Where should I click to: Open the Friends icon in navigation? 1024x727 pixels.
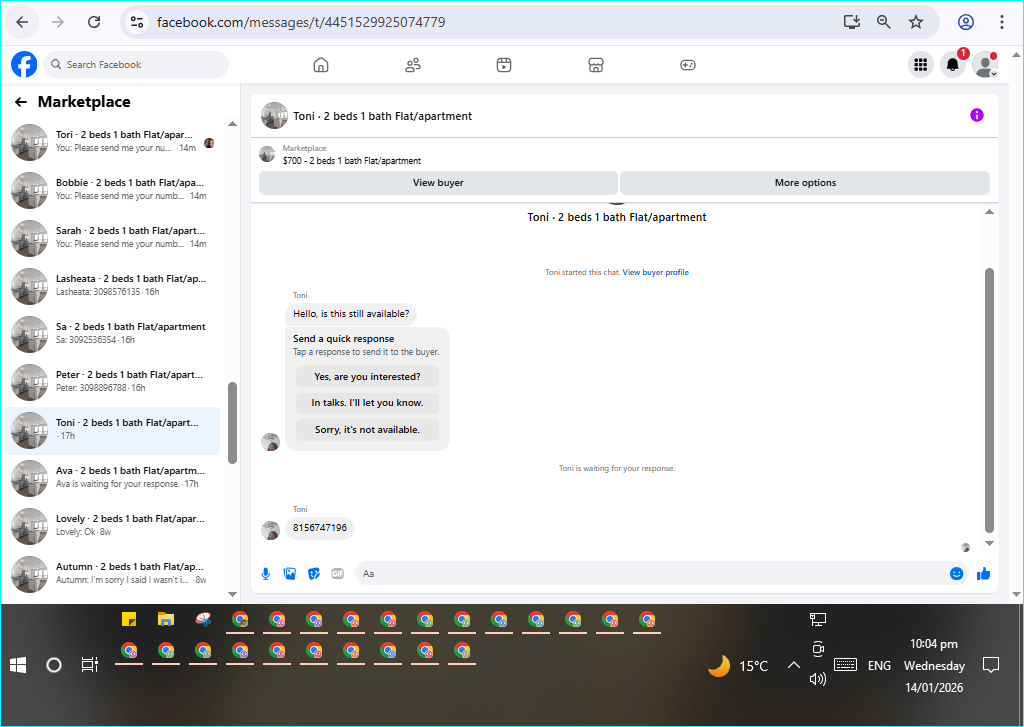pyautogui.click(x=413, y=65)
